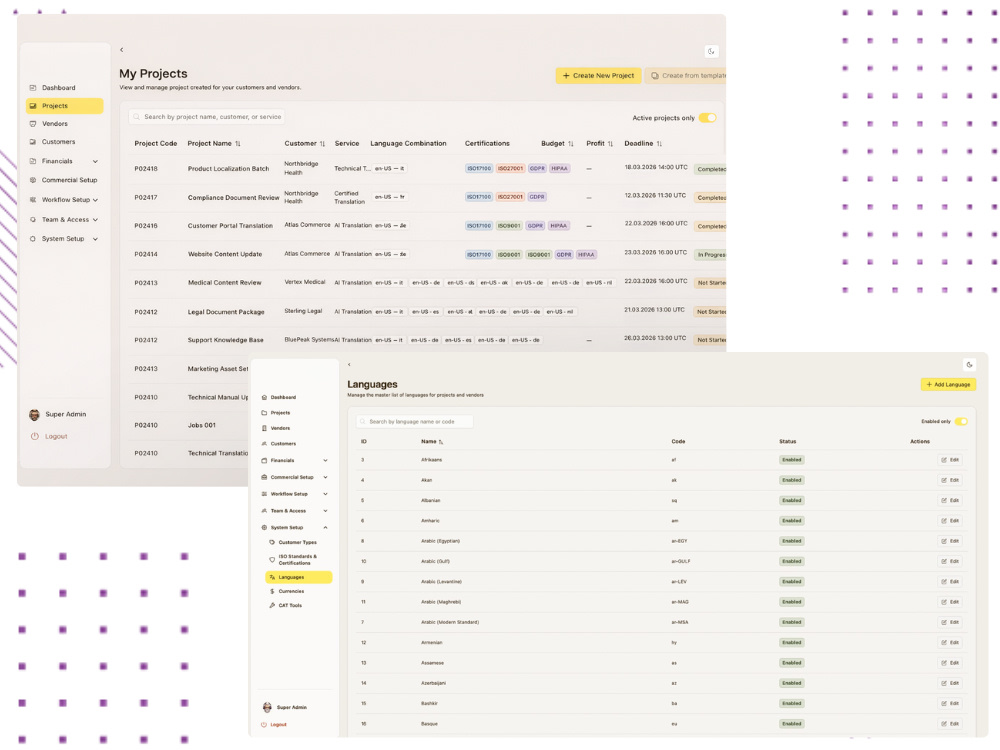Click Customers icon in Languages window sidebar
This screenshot has height=750, width=1000.
coord(264,443)
